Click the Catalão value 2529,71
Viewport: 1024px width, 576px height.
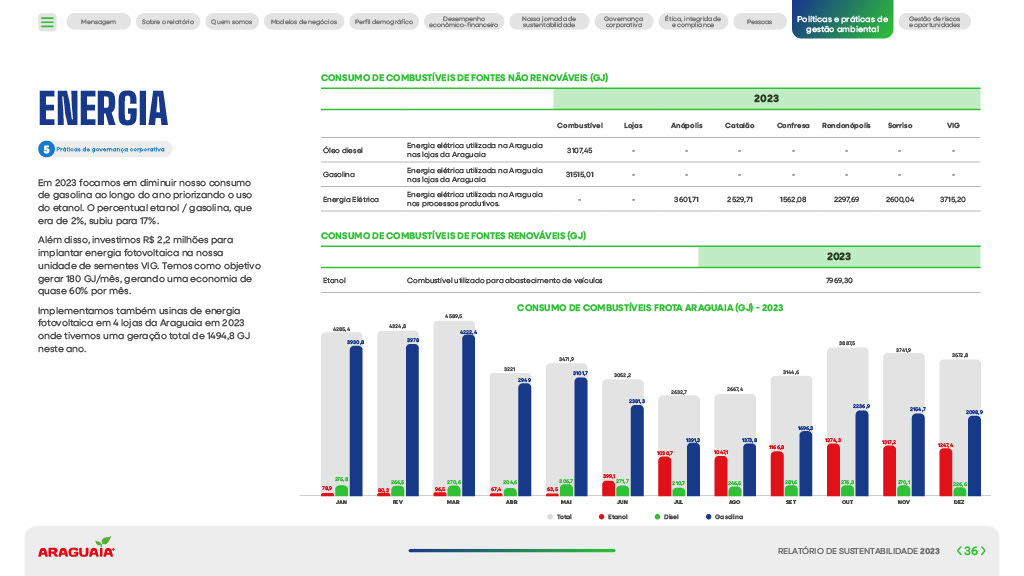[739, 199]
